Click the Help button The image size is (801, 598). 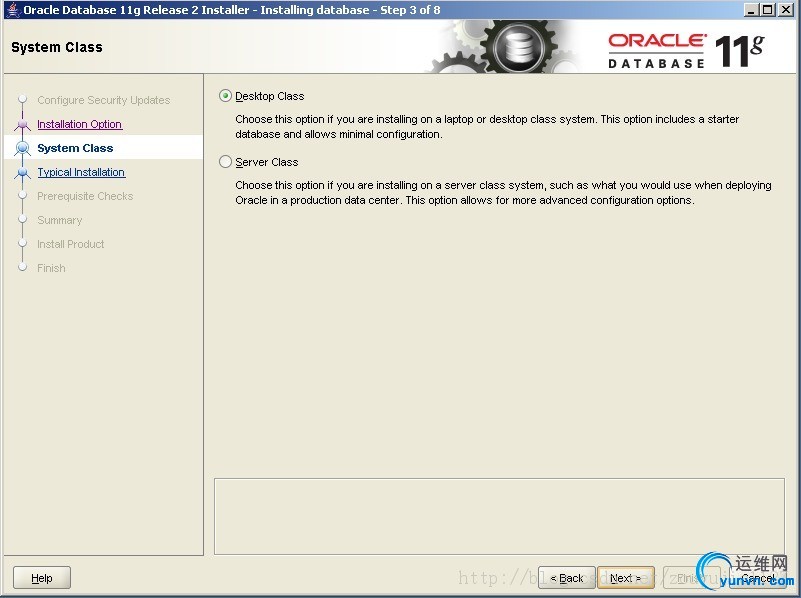click(42, 578)
